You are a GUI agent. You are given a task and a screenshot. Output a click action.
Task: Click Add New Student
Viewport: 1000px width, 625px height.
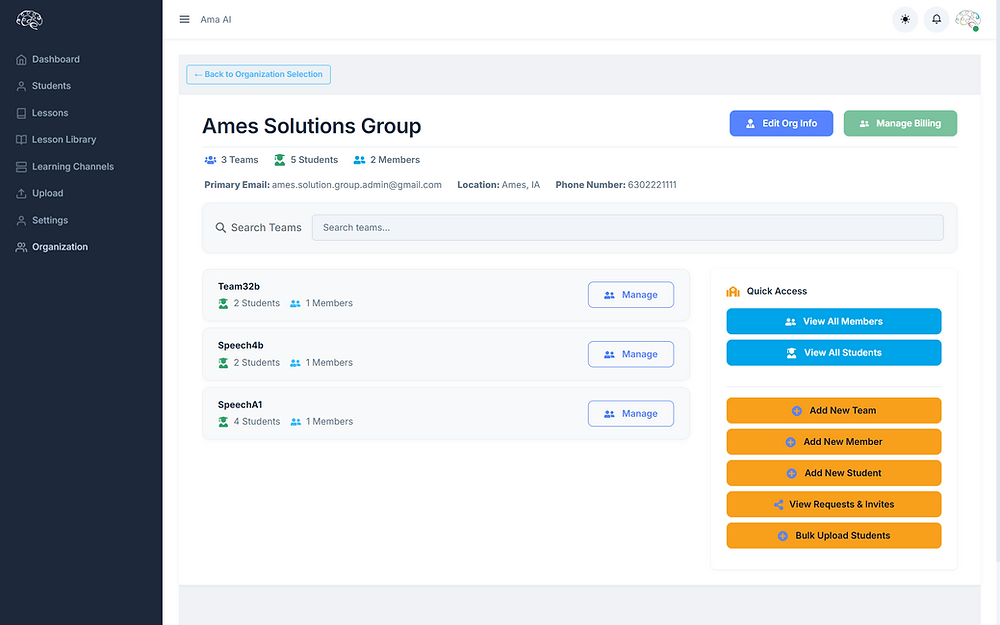coord(834,473)
